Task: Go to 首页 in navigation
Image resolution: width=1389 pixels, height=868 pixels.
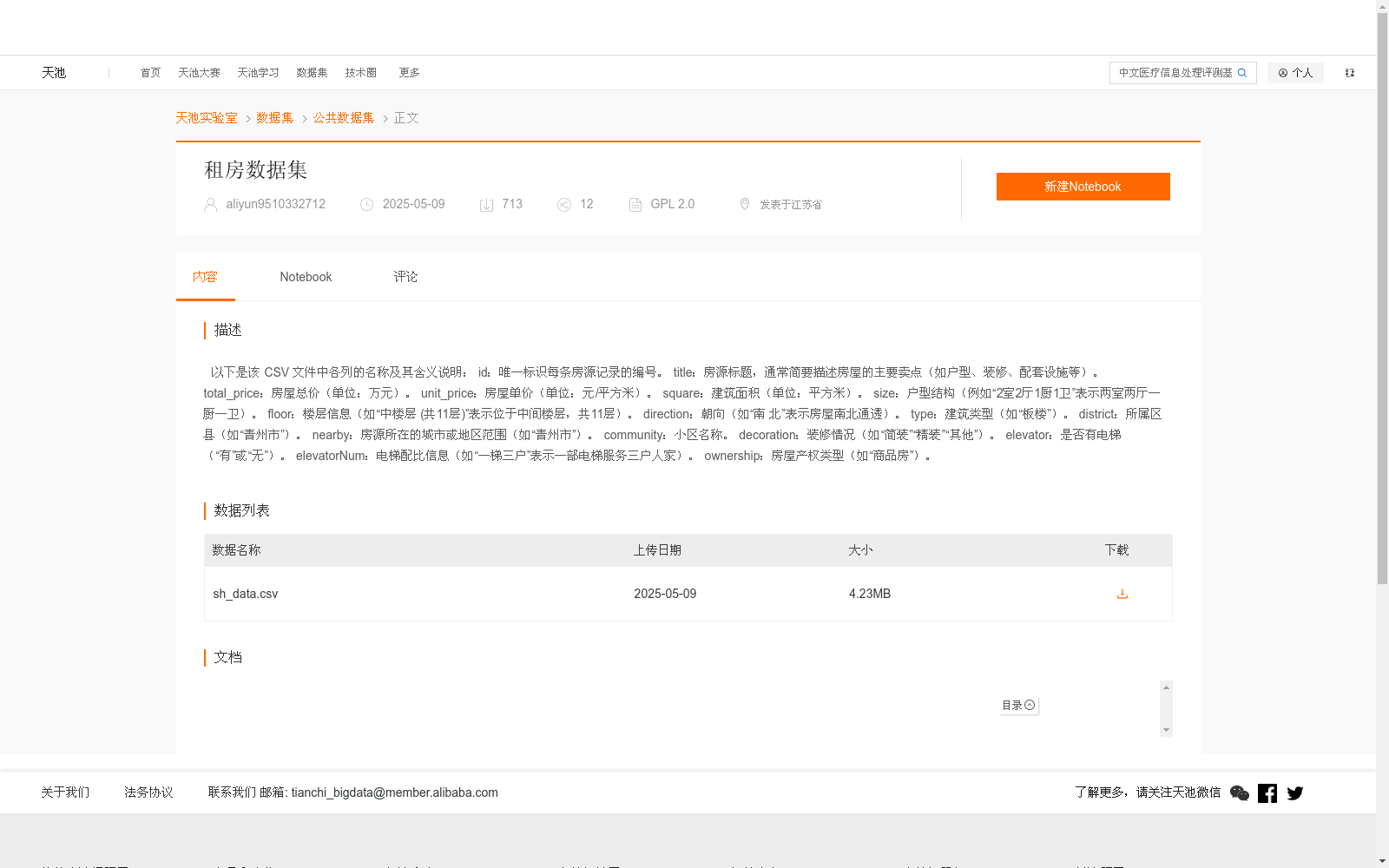Action: 151,73
